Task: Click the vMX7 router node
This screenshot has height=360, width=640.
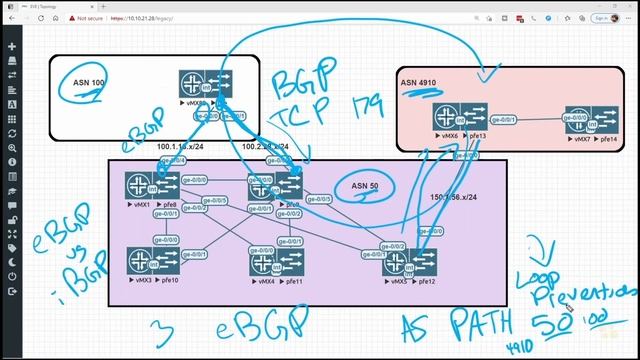Action: 578,120
